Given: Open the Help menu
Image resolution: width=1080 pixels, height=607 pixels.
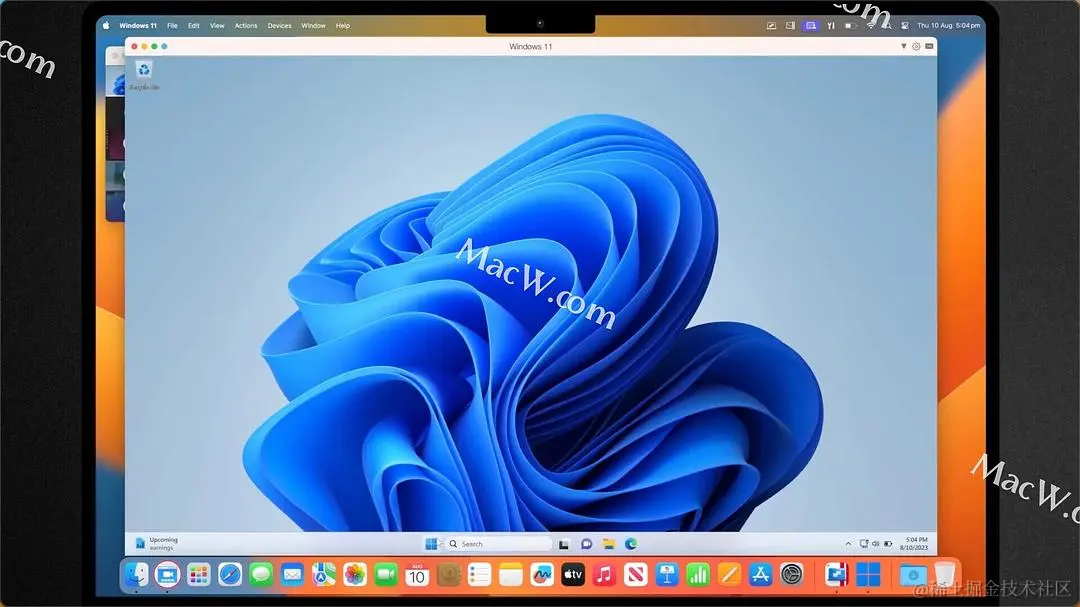Looking at the screenshot, I should pyautogui.click(x=342, y=25).
